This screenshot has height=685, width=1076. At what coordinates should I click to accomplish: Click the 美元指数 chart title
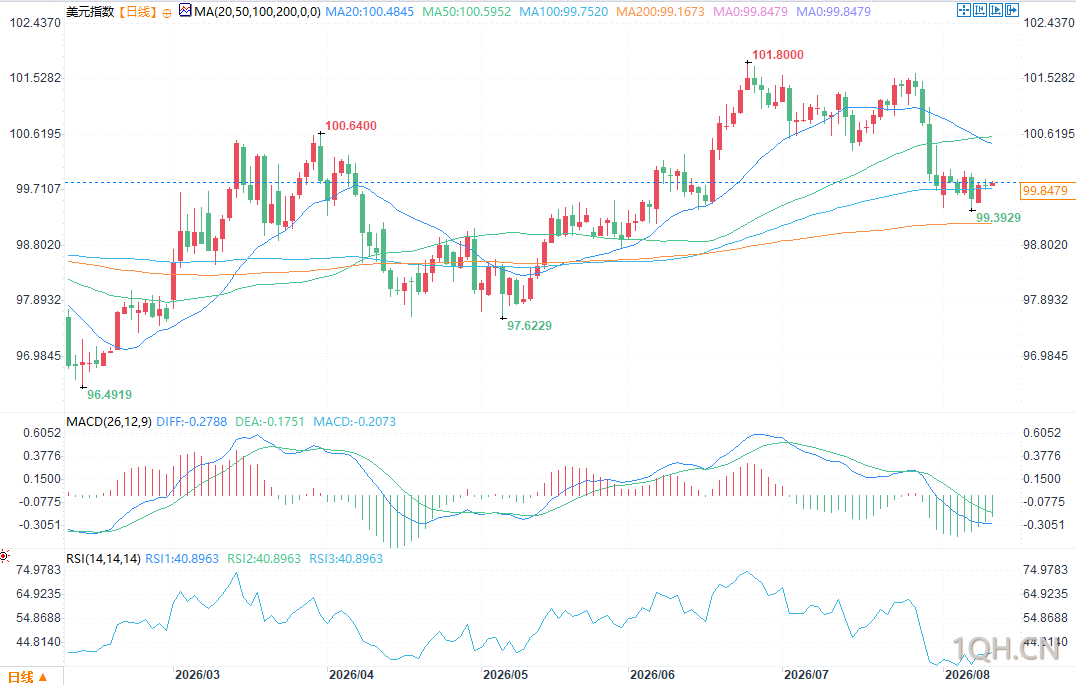coord(90,12)
